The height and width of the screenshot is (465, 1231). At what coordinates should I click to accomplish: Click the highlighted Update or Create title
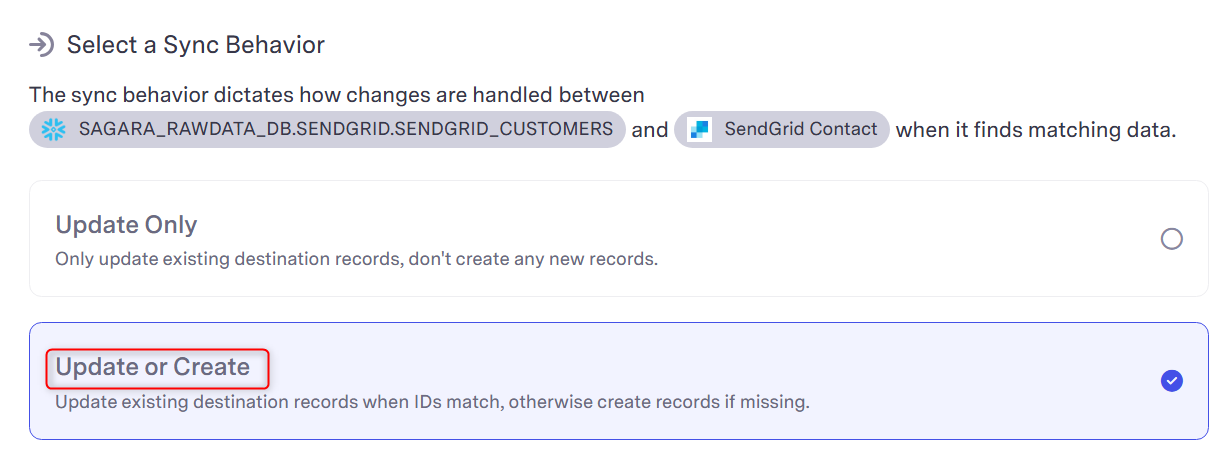(x=153, y=367)
